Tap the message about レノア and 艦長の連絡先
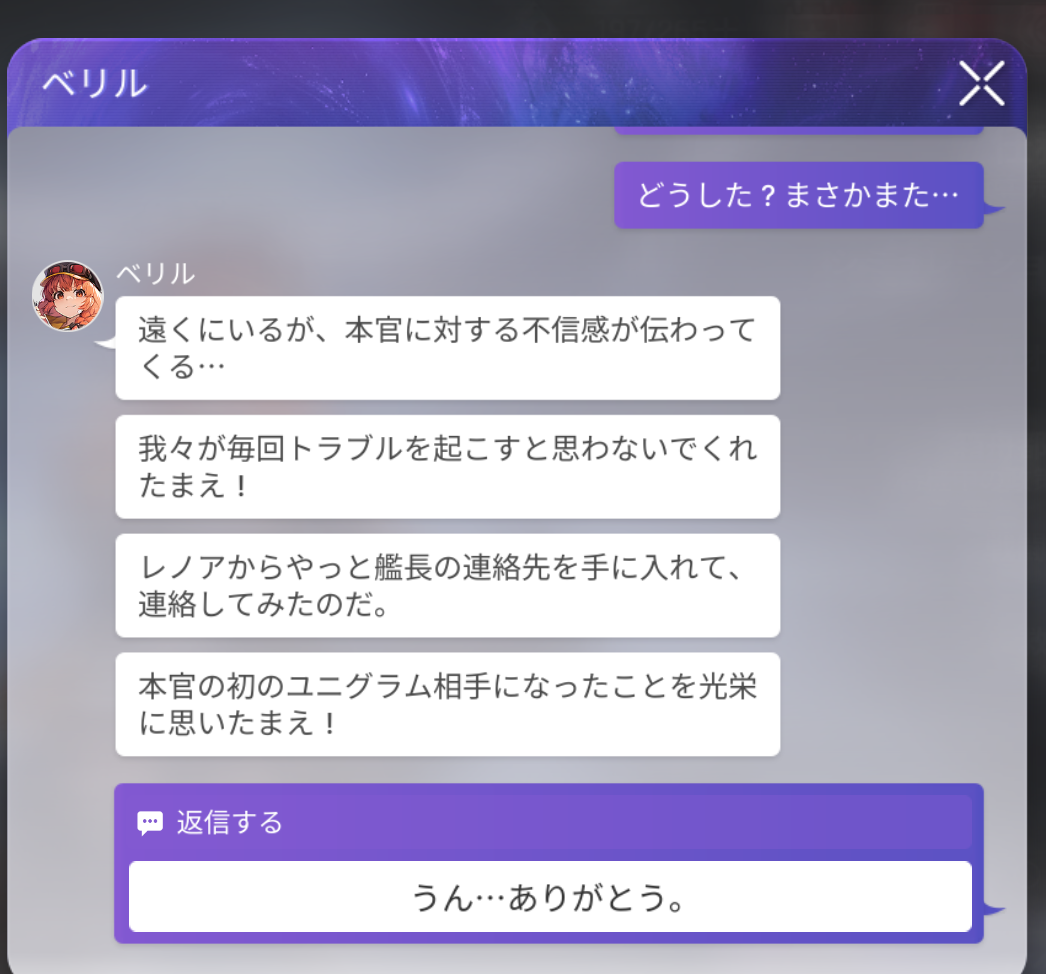The height and width of the screenshot is (974, 1046). (x=448, y=586)
